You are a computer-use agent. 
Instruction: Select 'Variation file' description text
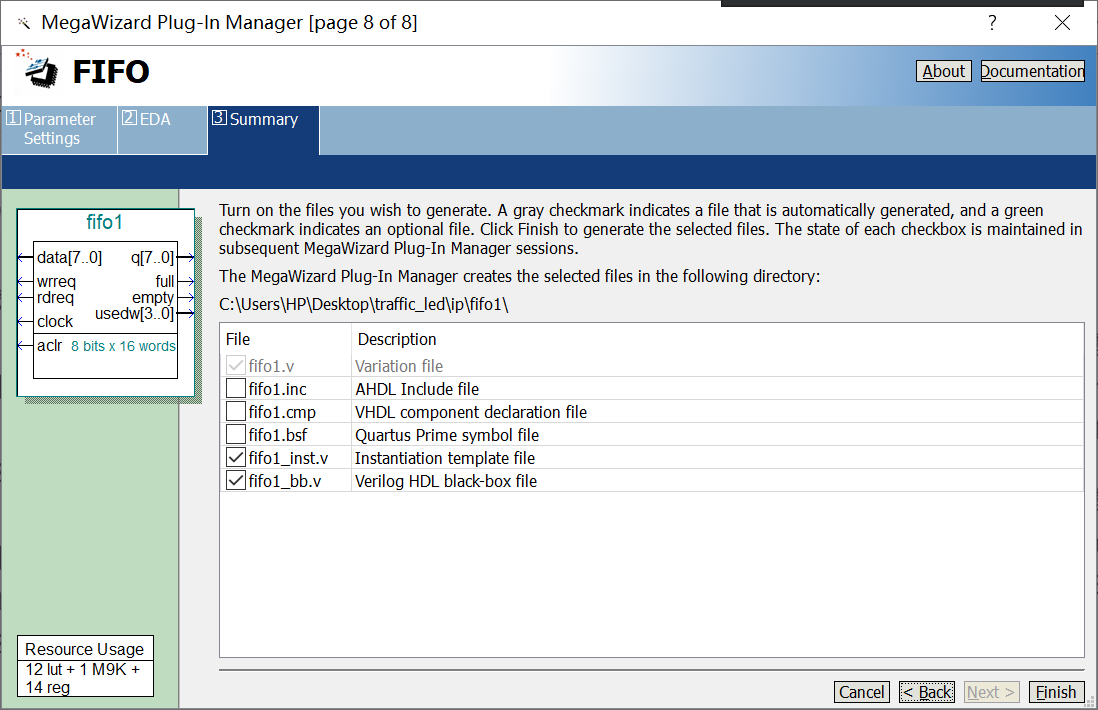coord(399,366)
